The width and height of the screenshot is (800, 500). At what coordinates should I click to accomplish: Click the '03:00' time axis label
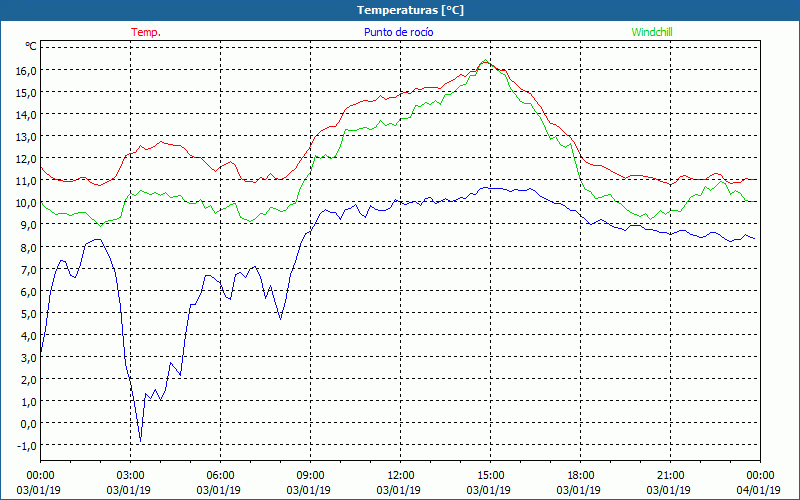coord(131,476)
